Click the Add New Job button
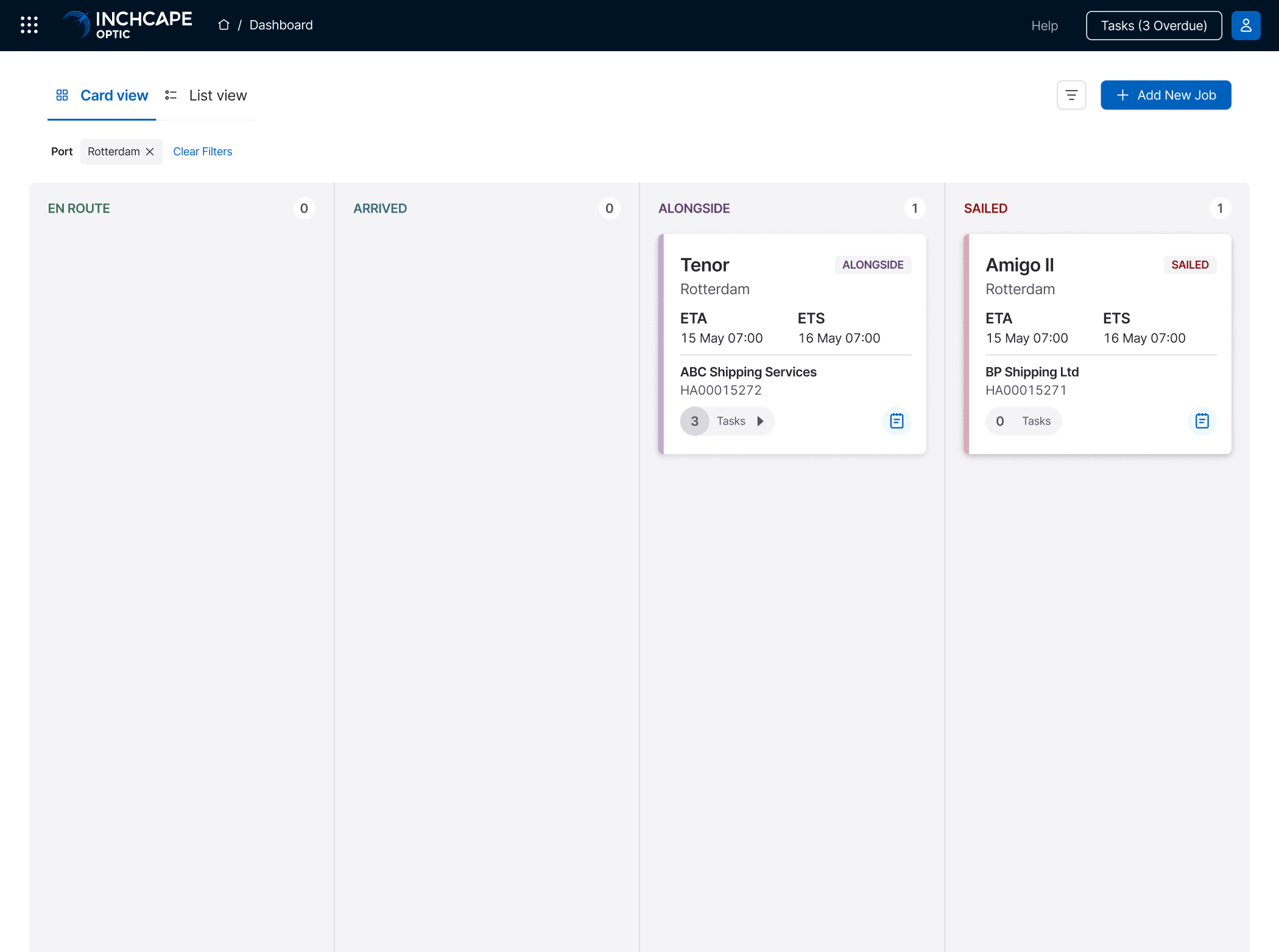1279x952 pixels. (1166, 95)
